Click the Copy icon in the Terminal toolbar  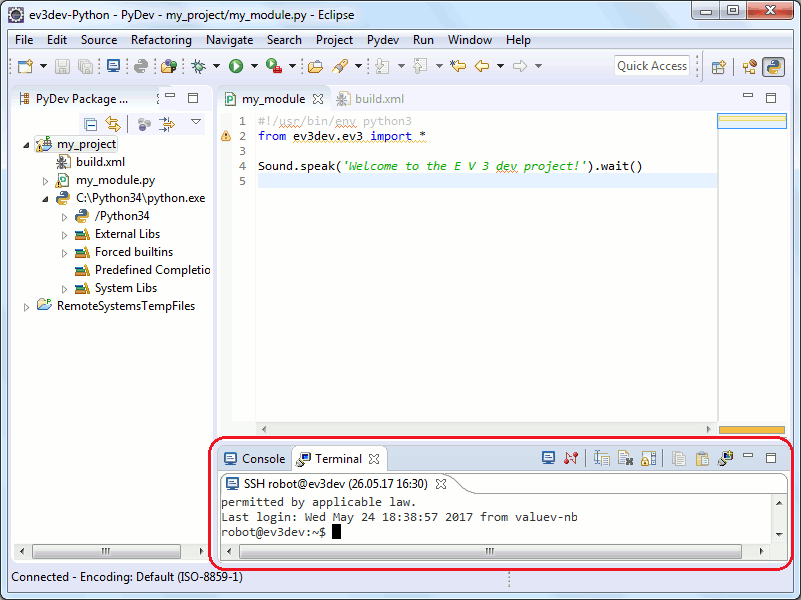point(678,458)
